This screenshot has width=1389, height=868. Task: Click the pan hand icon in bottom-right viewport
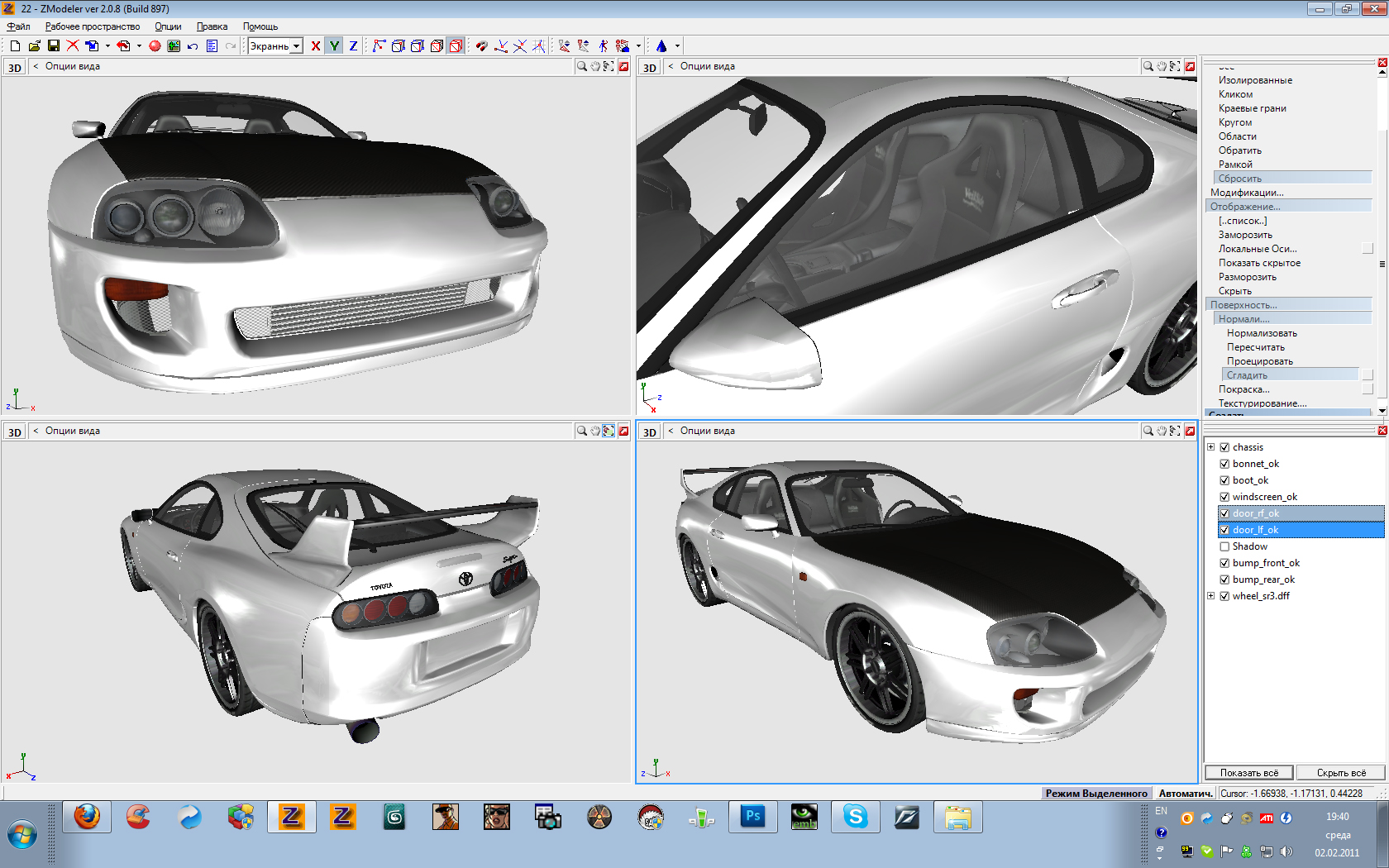1162,431
